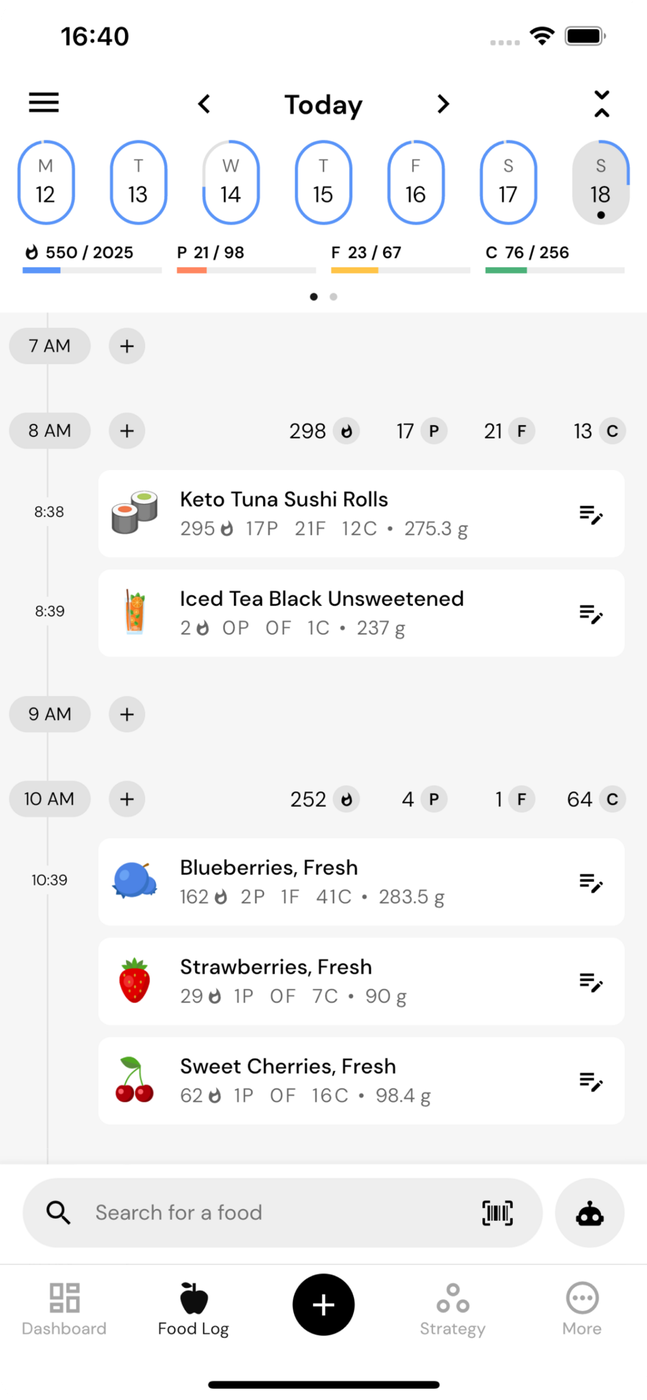Viewport: 647px width, 1400px height.
Task: Select Wednesday 14 in the week strip
Action: [231, 182]
